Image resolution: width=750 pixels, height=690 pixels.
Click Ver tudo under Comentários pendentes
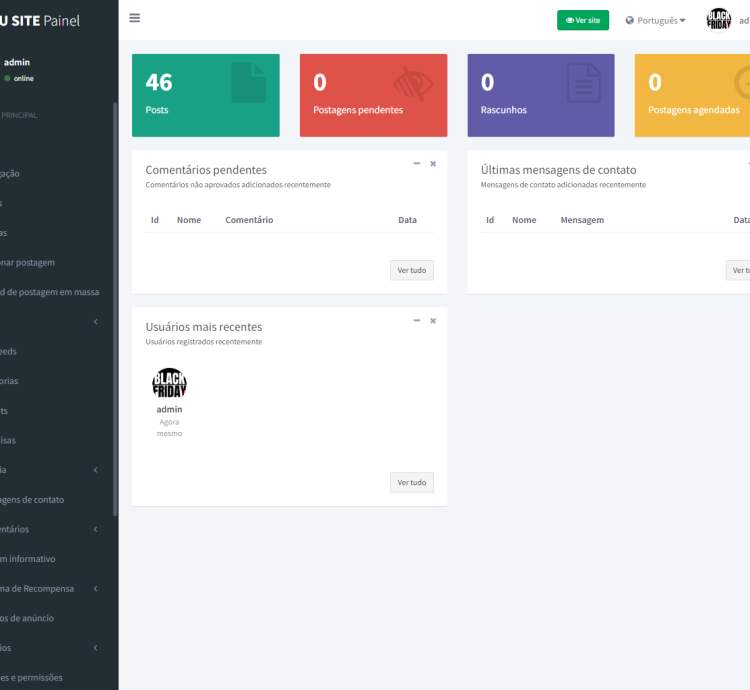pos(411,270)
